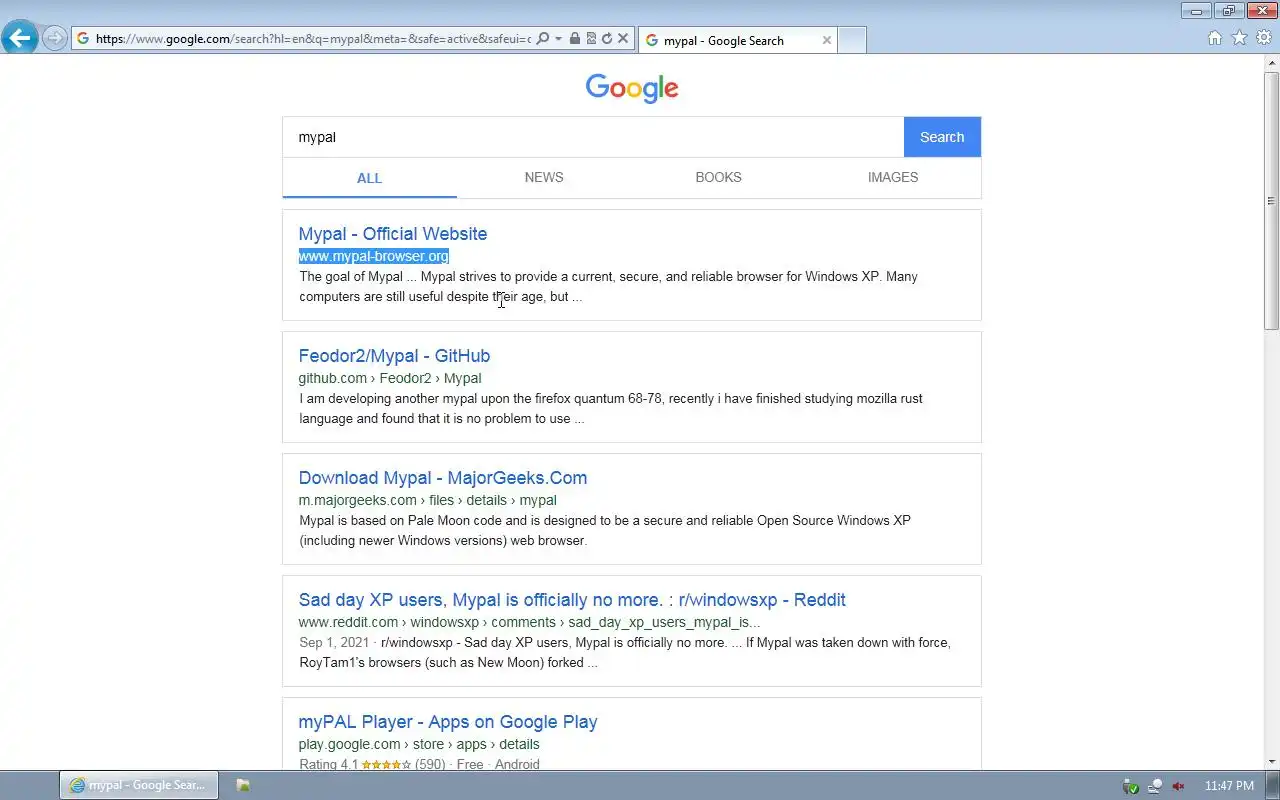
Task: Click the Google logo
Action: click(632, 88)
